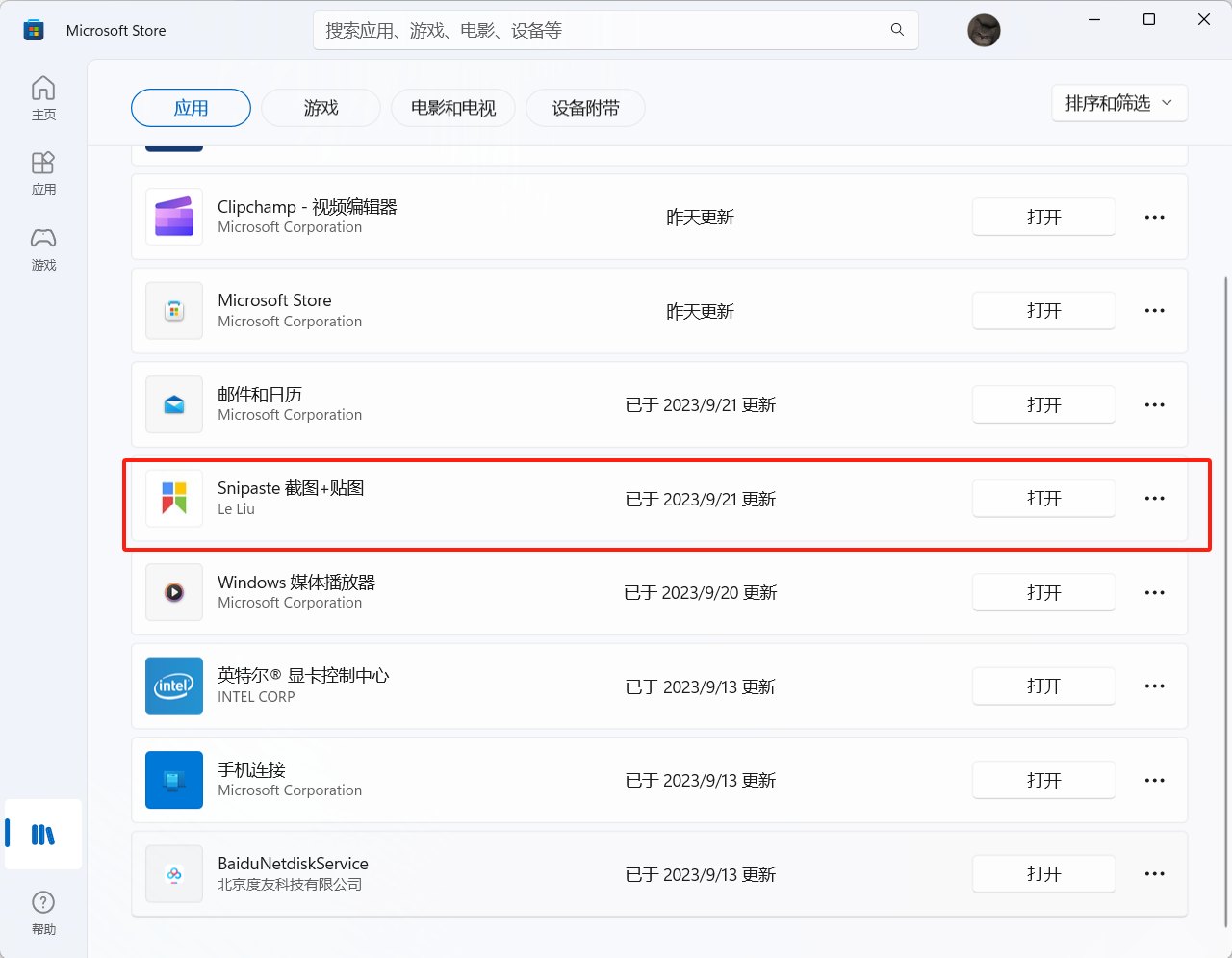Click 打开 for Clipchamp
Image resolution: width=1232 pixels, height=958 pixels.
tap(1044, 217)
